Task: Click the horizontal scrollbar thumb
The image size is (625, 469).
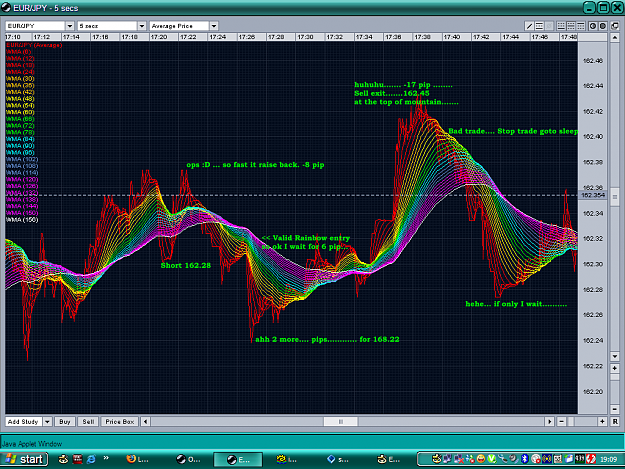Action: coord(341,422)
